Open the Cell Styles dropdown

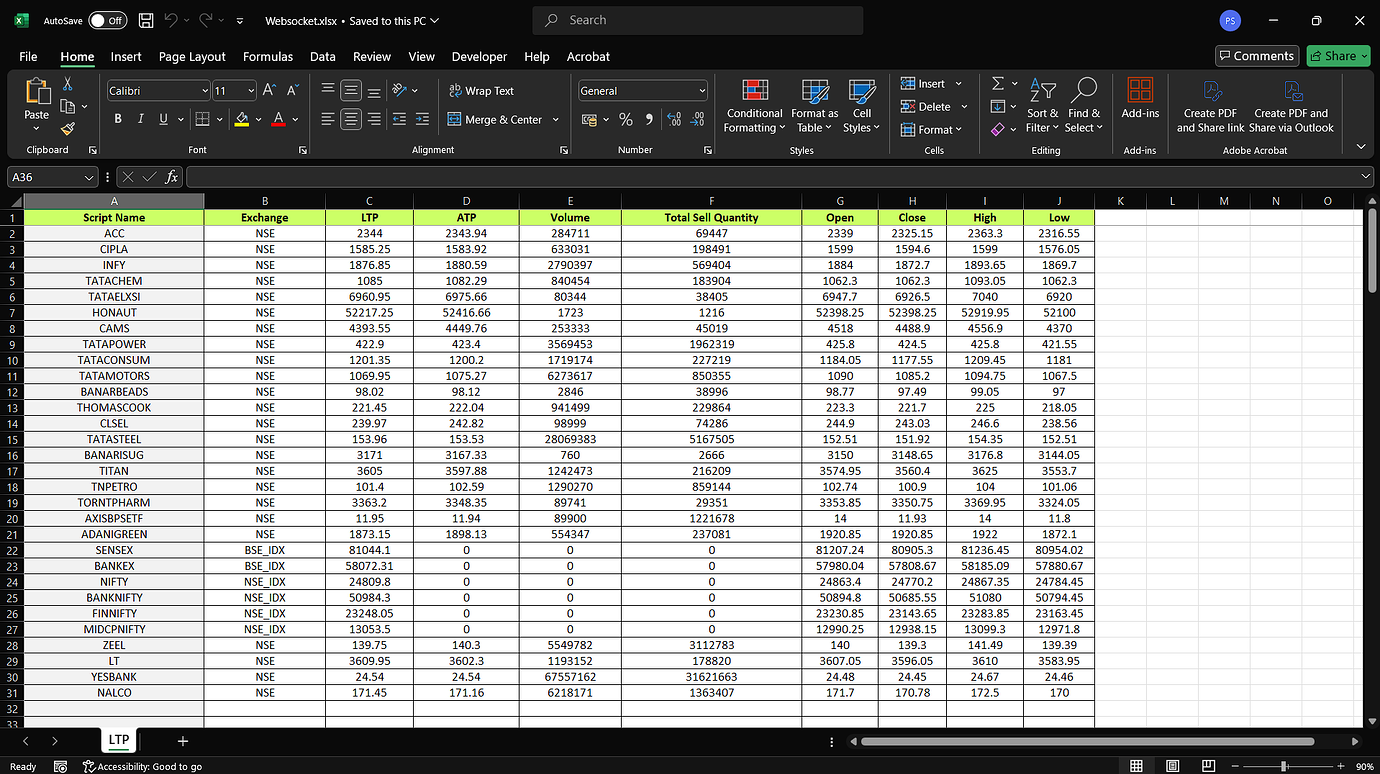coord(862,106)
